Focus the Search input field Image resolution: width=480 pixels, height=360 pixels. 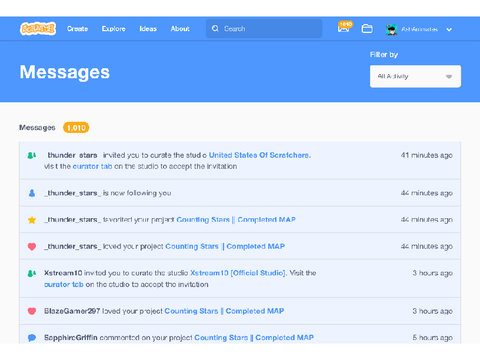click(x=264, y=29)
